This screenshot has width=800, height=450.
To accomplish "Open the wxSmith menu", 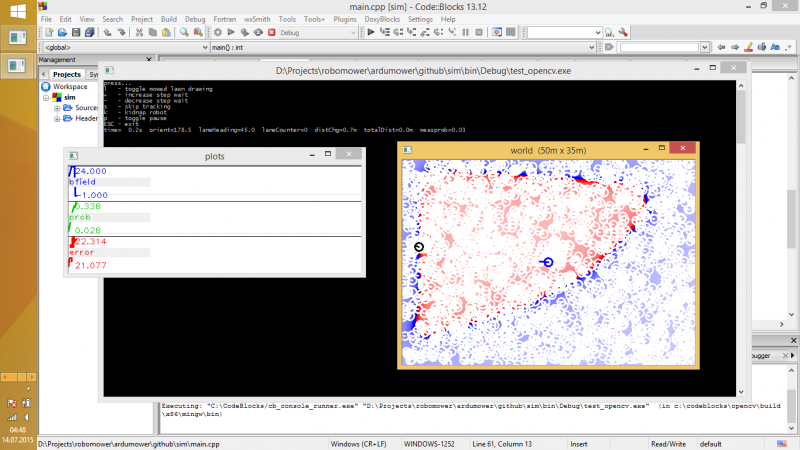I will click(x=257, y=19).
